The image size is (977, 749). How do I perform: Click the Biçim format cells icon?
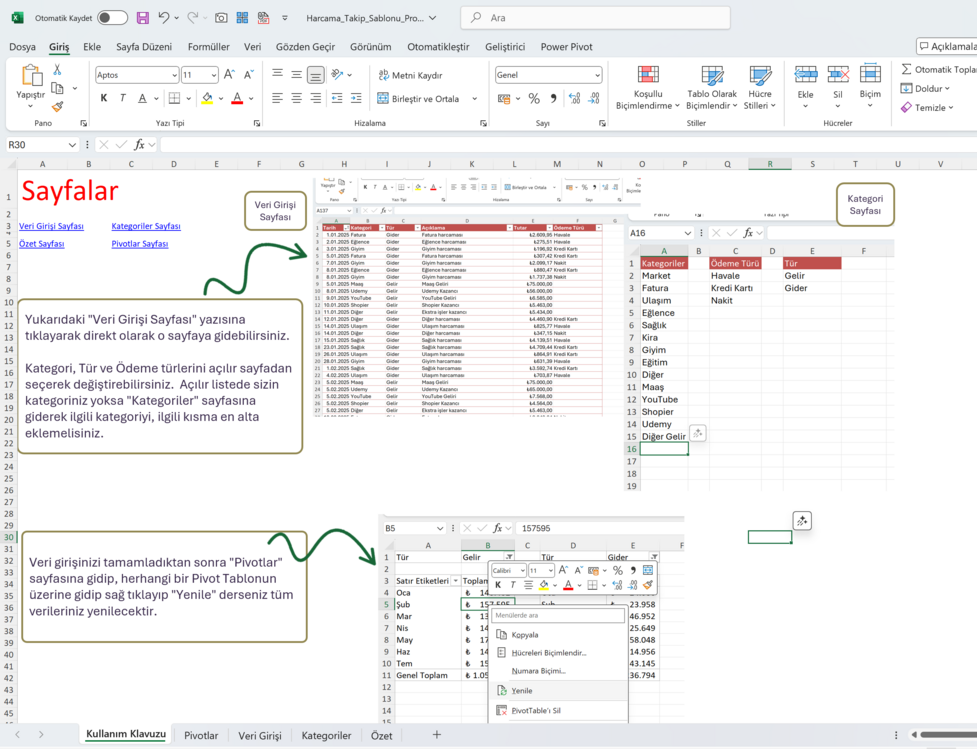point(870,74)
